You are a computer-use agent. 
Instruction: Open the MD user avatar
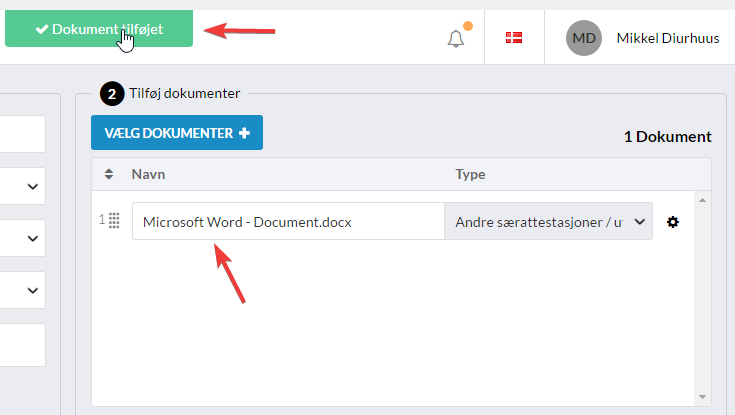[x=584, y=38]
